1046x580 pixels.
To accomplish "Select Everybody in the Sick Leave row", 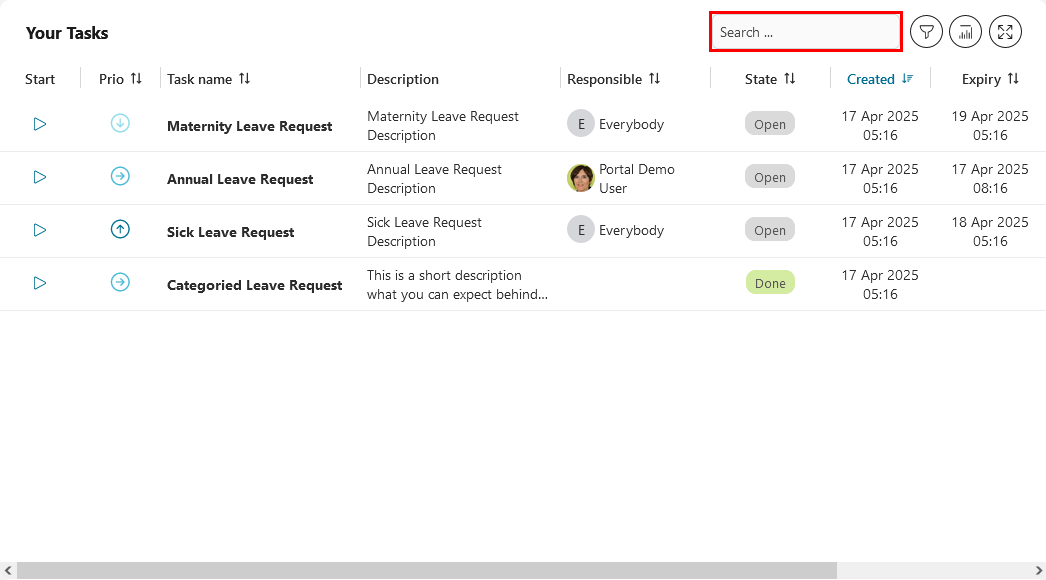I will (x=632, y=231).
